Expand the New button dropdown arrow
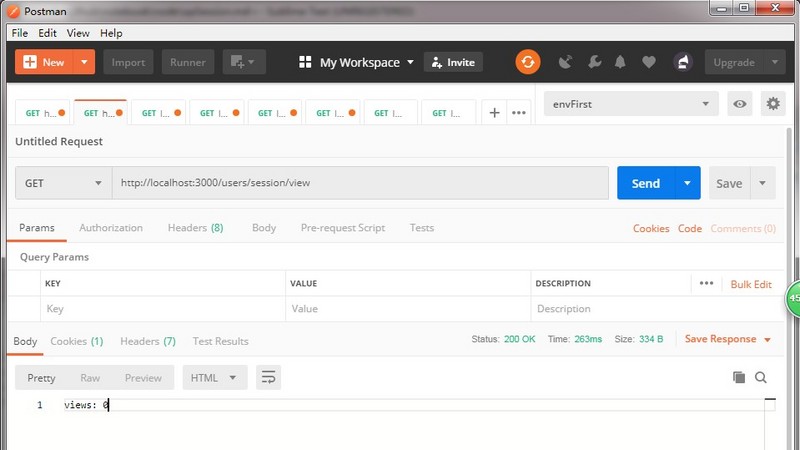This screenshot has height=450, width=800. 84,62
